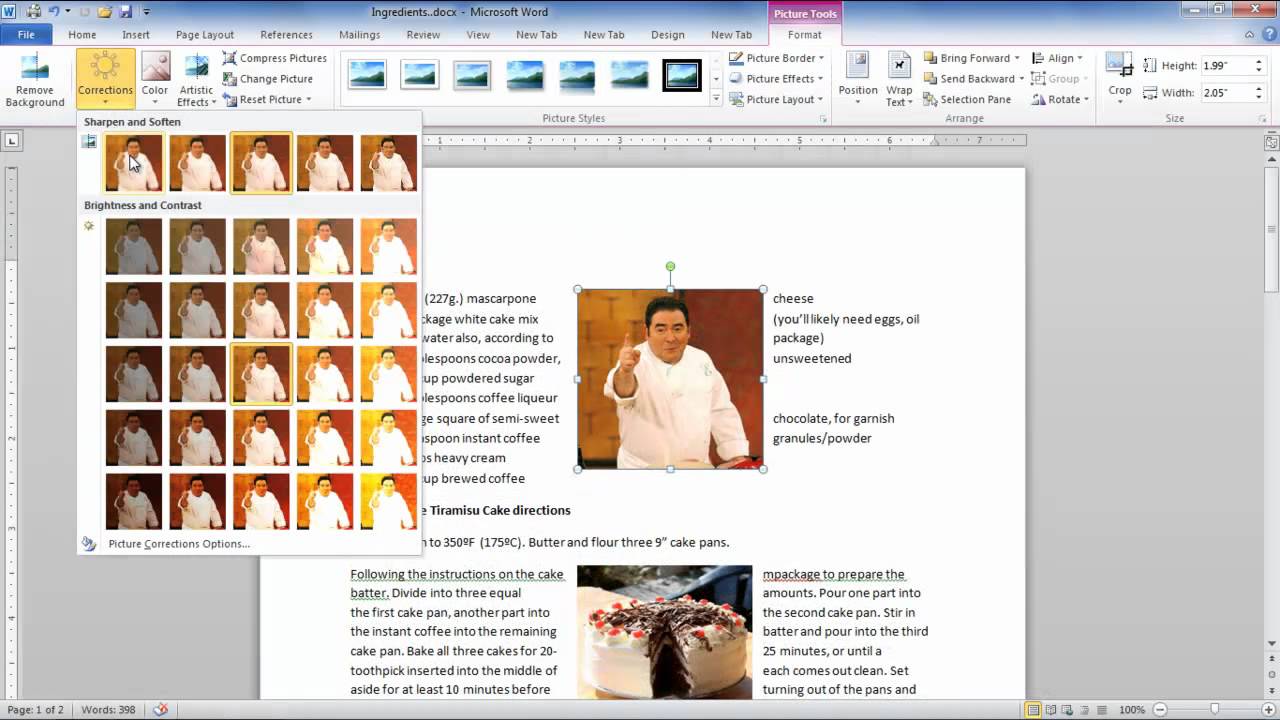Click the proofing errors icon in the status bar
The width and height of the screenshot is (1280, 720).
(161, 710)
